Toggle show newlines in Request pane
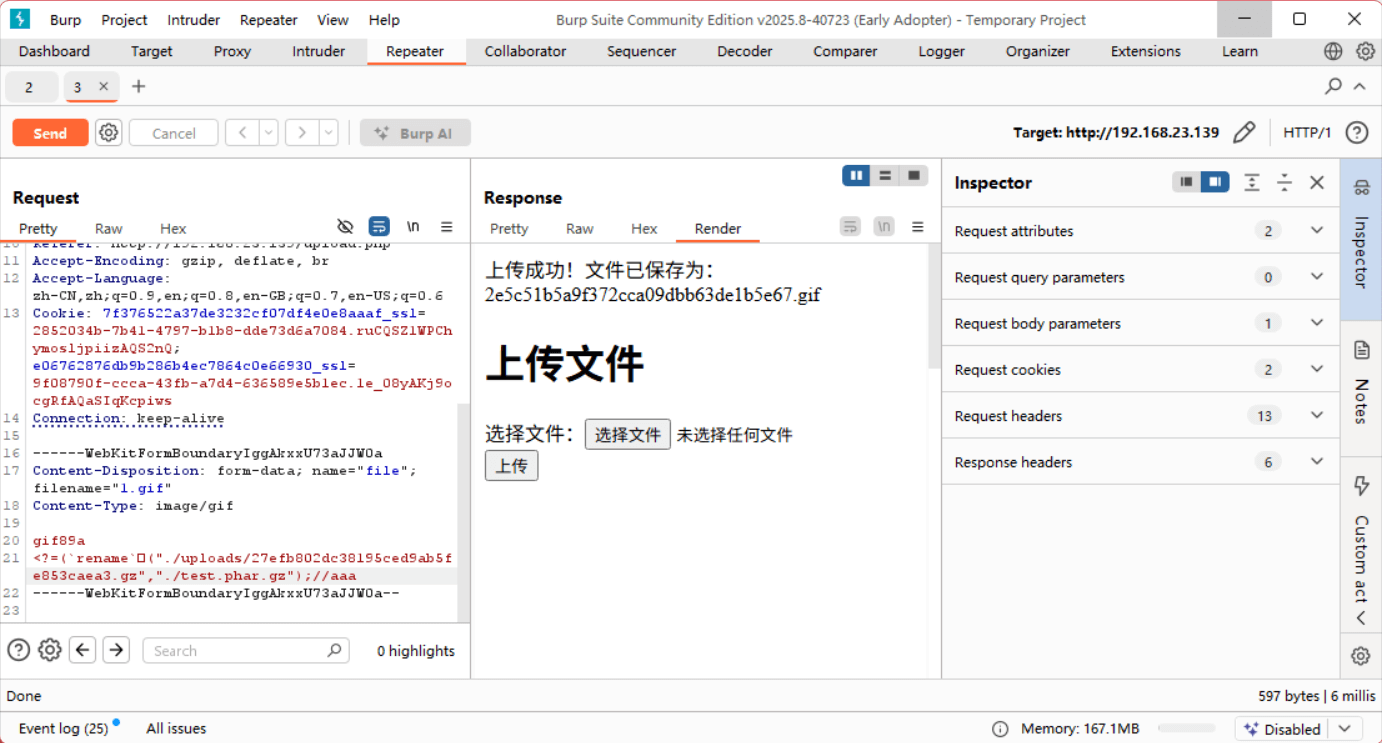This screenshot has height=743, width=1382. pos(413,226)
